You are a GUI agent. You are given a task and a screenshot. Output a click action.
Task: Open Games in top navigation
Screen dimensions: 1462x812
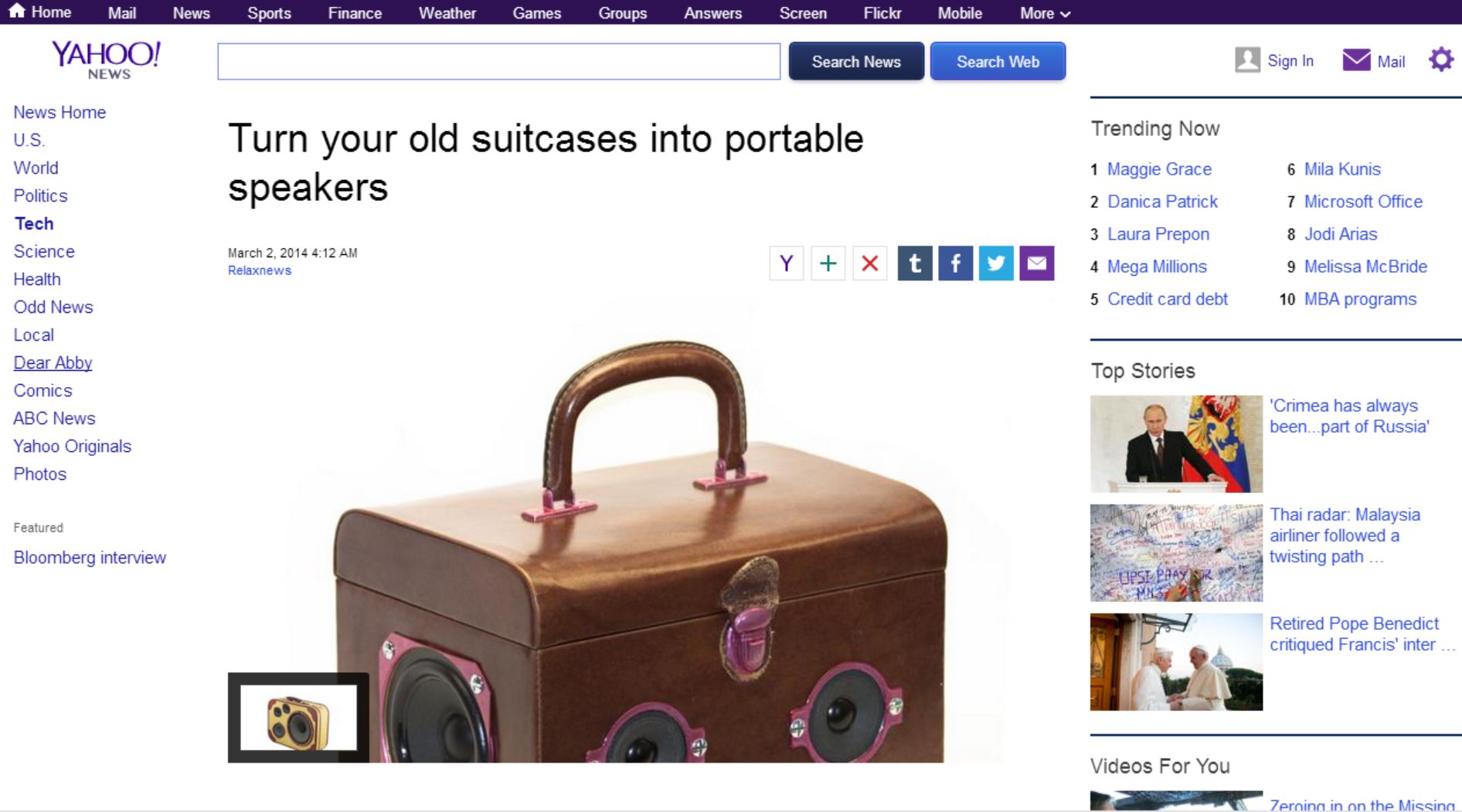[x=537, y=13]
